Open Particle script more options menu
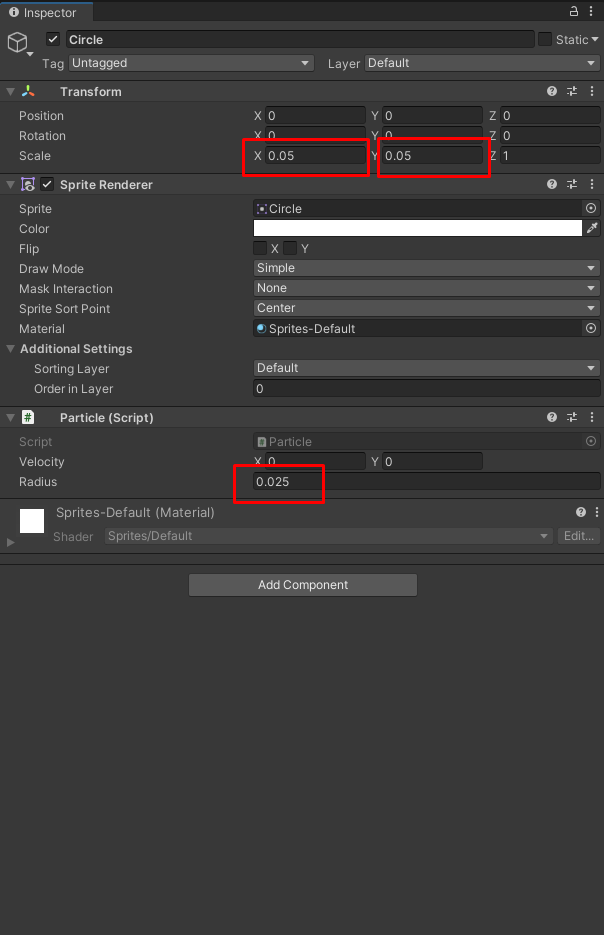The height and width of the screenshot is (935, 604). pyautogui.click(x=592, y=418)
